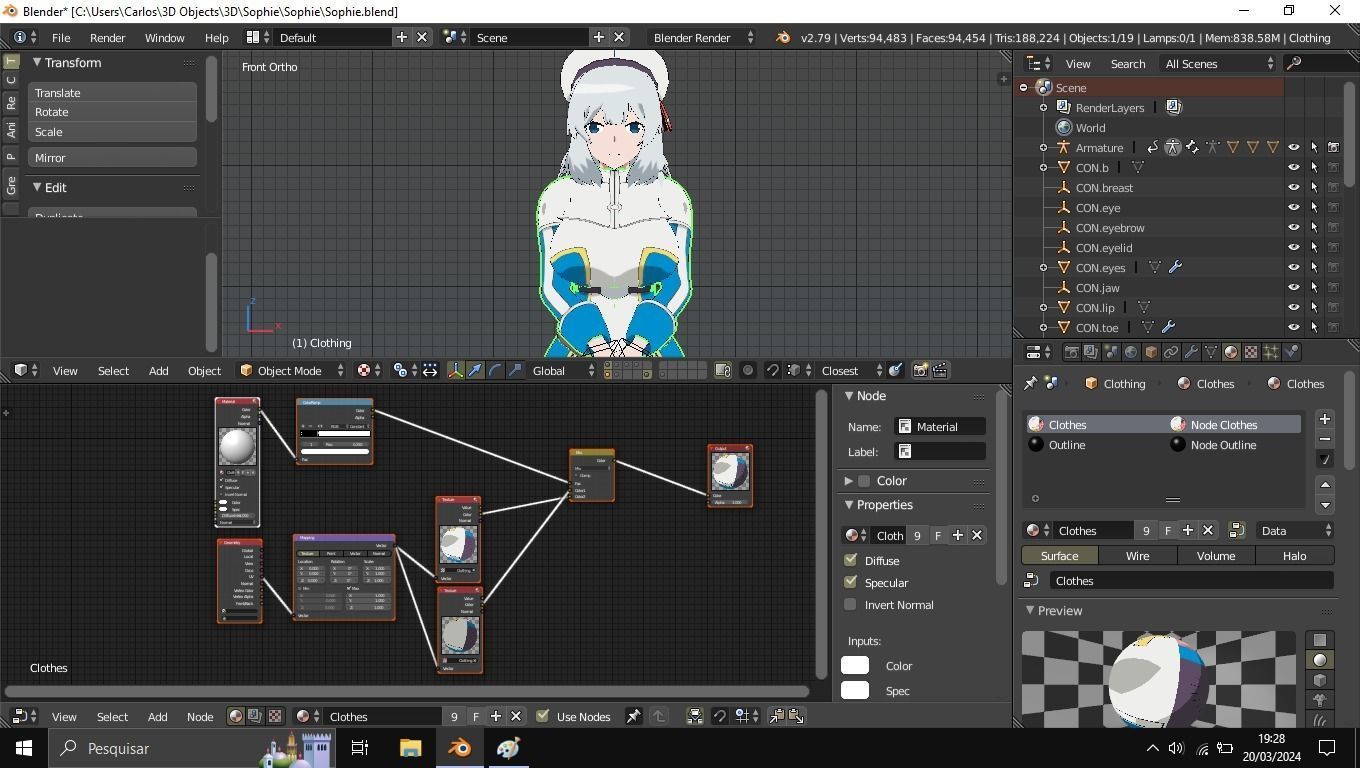The width and height of the screenshot is (1360, 768).
Task: Click the OpenGL render image camera icon
Action: point(920,370)
